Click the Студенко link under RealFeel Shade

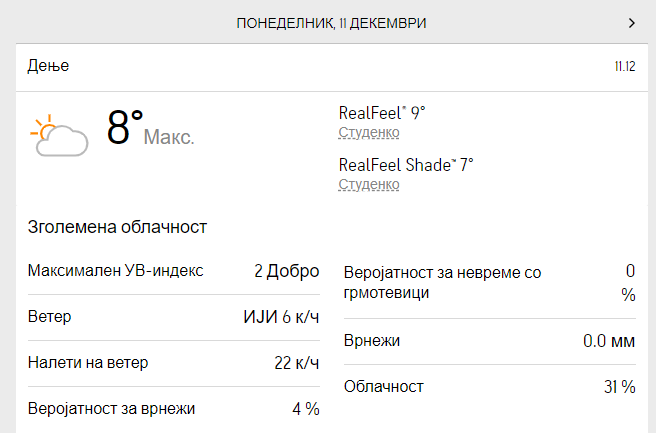point(369,185)
